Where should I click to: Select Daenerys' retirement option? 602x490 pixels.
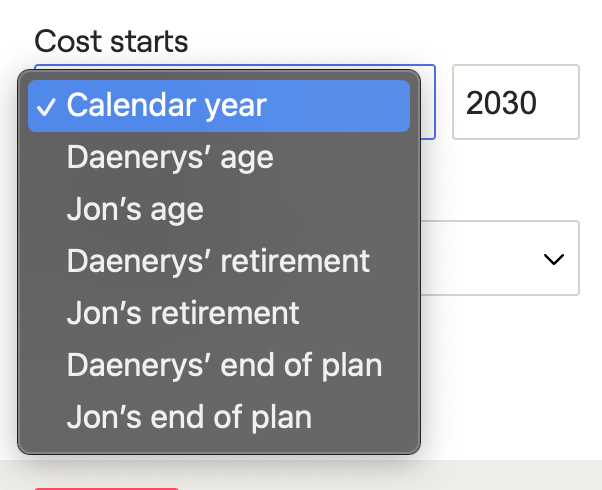click(218, 261)
